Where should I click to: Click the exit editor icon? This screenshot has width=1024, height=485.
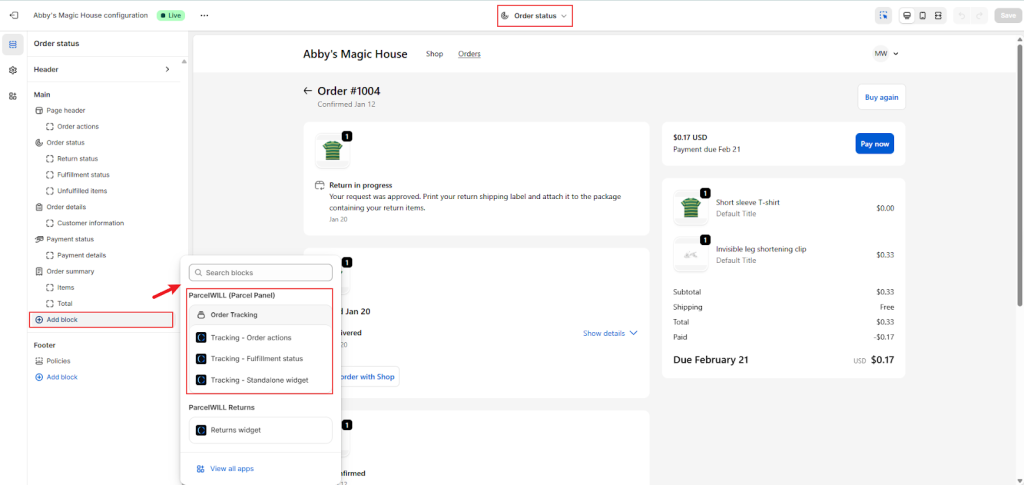[14, 15]
